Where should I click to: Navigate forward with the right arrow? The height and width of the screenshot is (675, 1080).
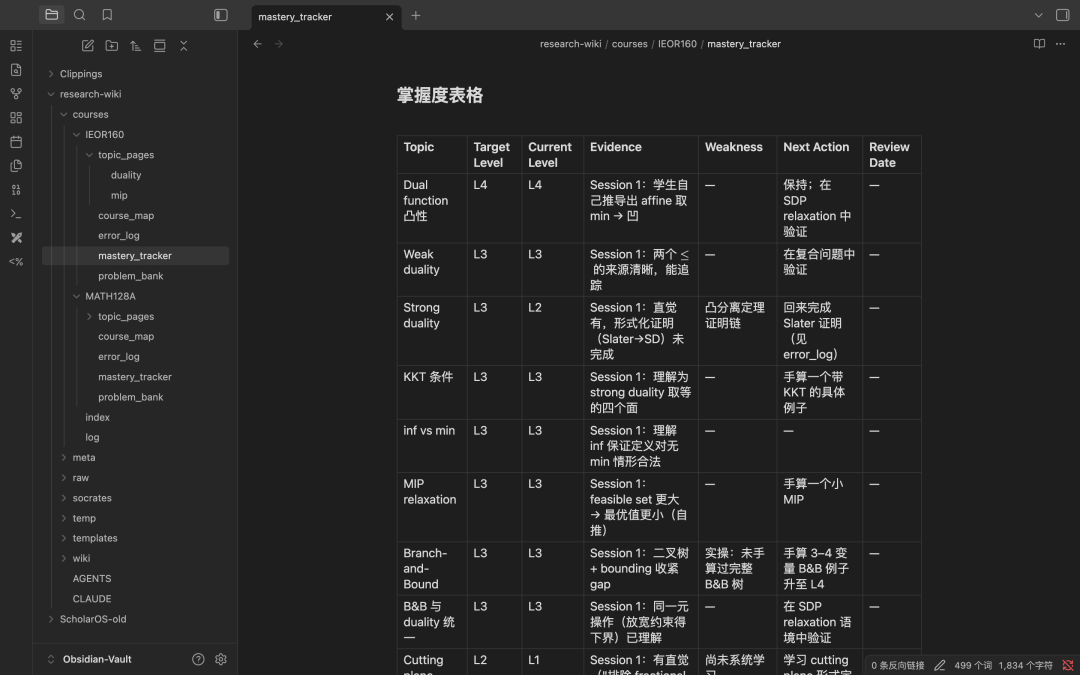[x=278, y=43]
